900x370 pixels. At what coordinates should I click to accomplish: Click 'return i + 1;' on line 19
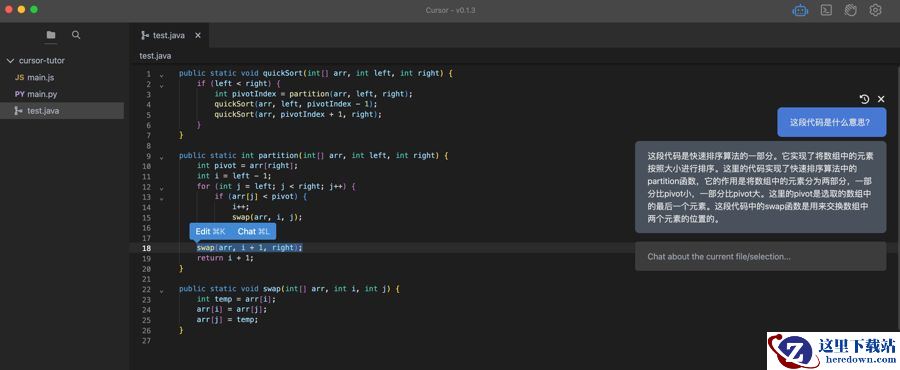[x=225, y=258]
